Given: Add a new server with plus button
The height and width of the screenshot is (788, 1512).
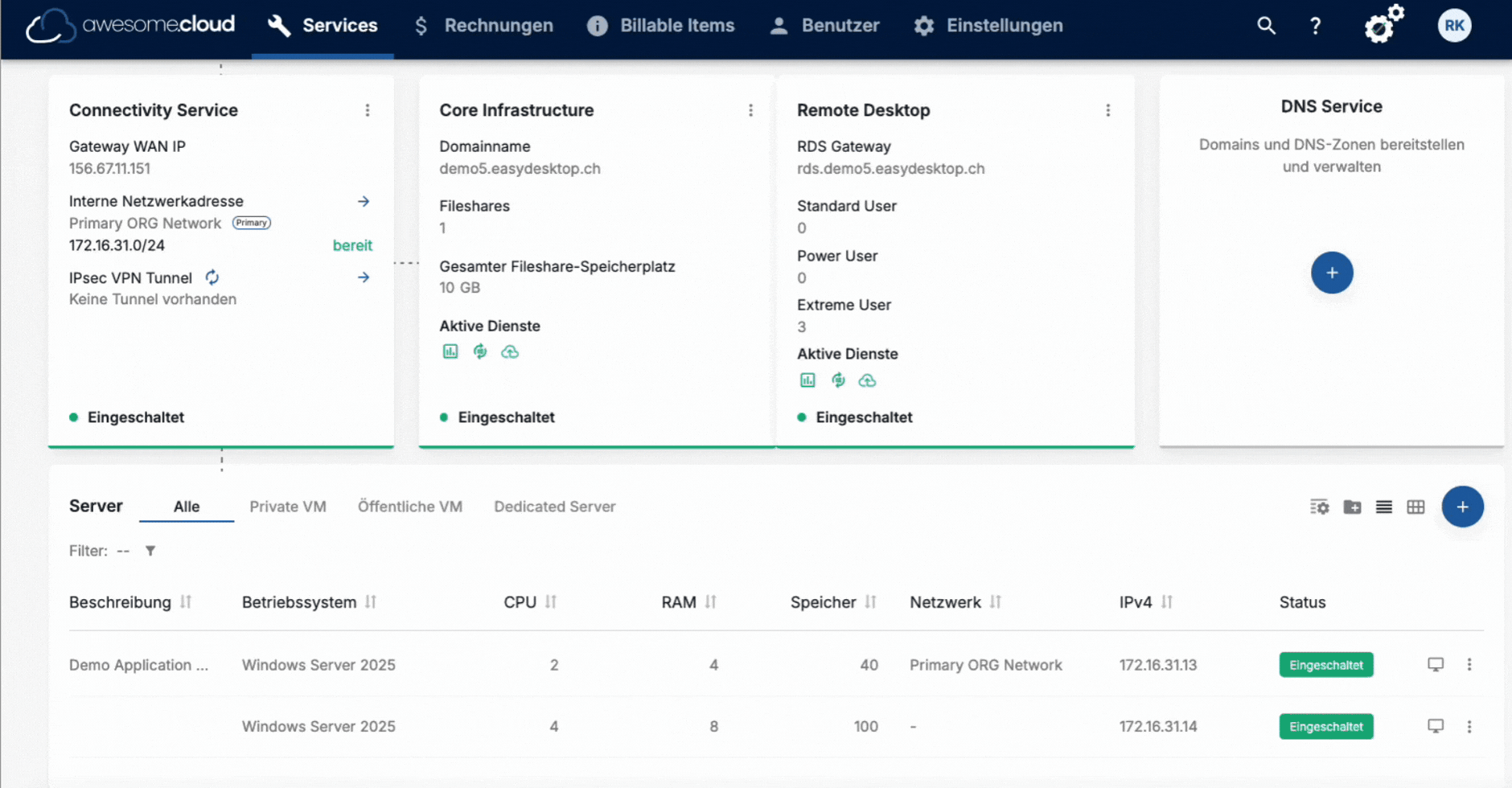Looking at the screenshot, I should pos(1462,507).
